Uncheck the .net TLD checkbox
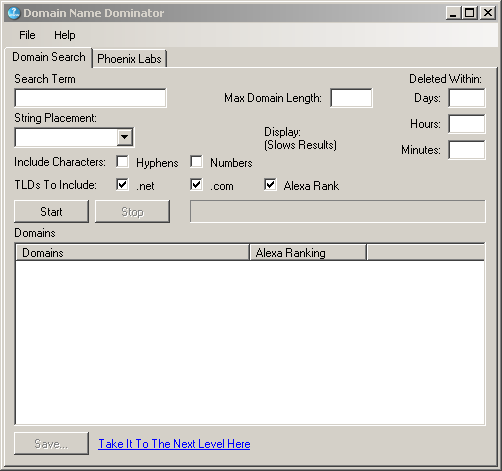Screen dimensions: 502x471 coord(122,184)
